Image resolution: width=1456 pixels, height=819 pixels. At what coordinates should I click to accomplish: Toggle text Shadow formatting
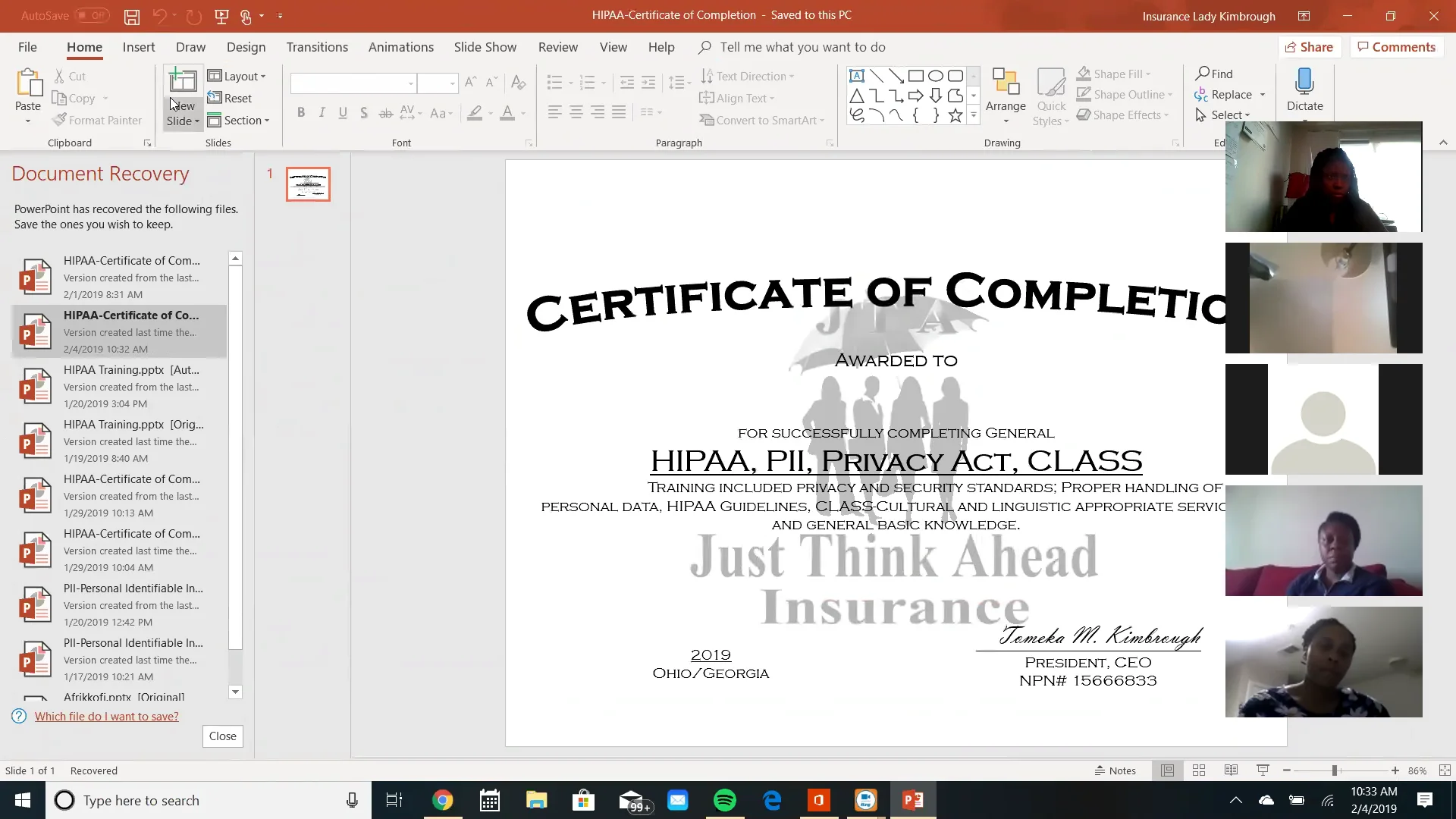364,113
